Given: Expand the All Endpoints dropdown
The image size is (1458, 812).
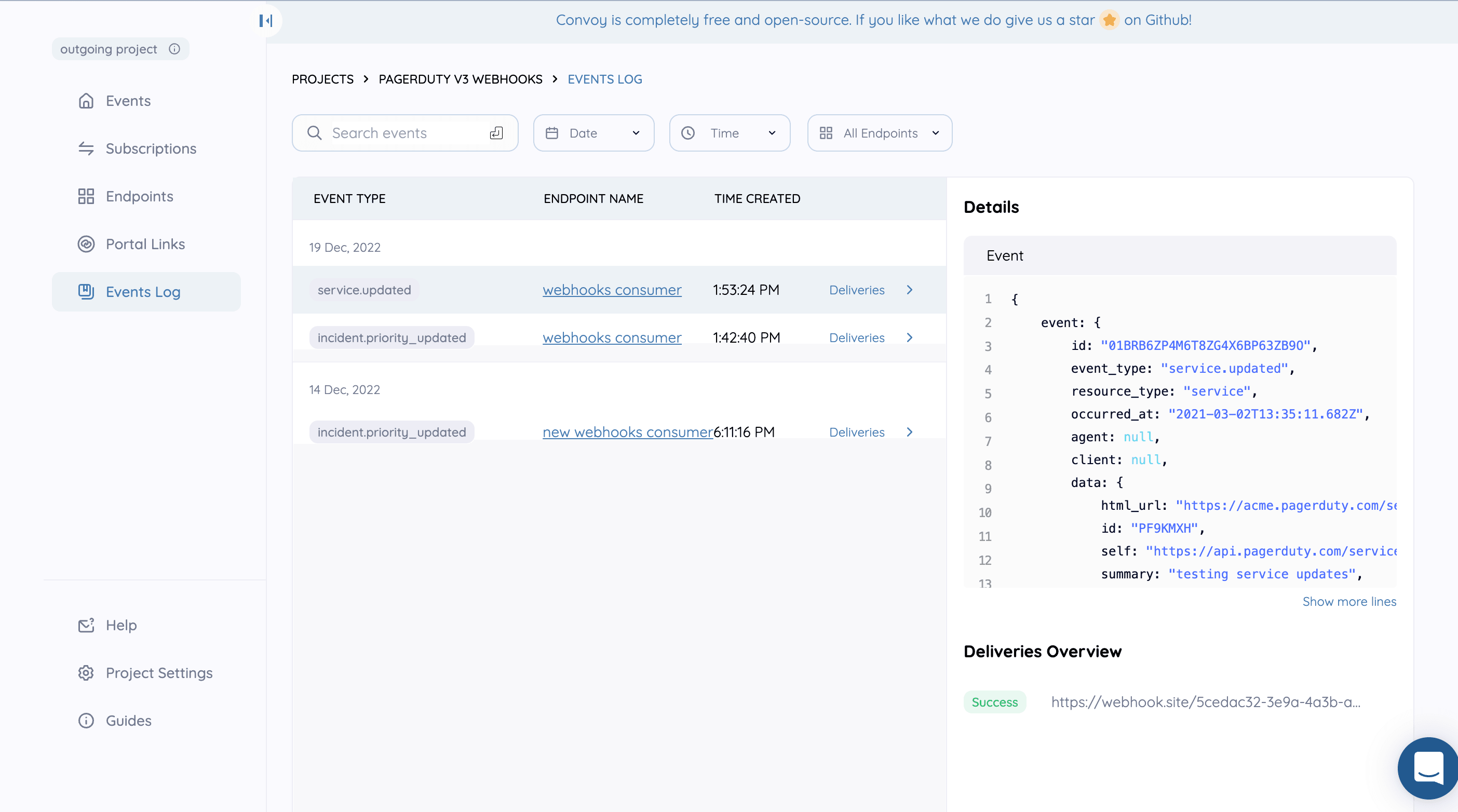Looking at the screenshot, I should pos(879,133).
